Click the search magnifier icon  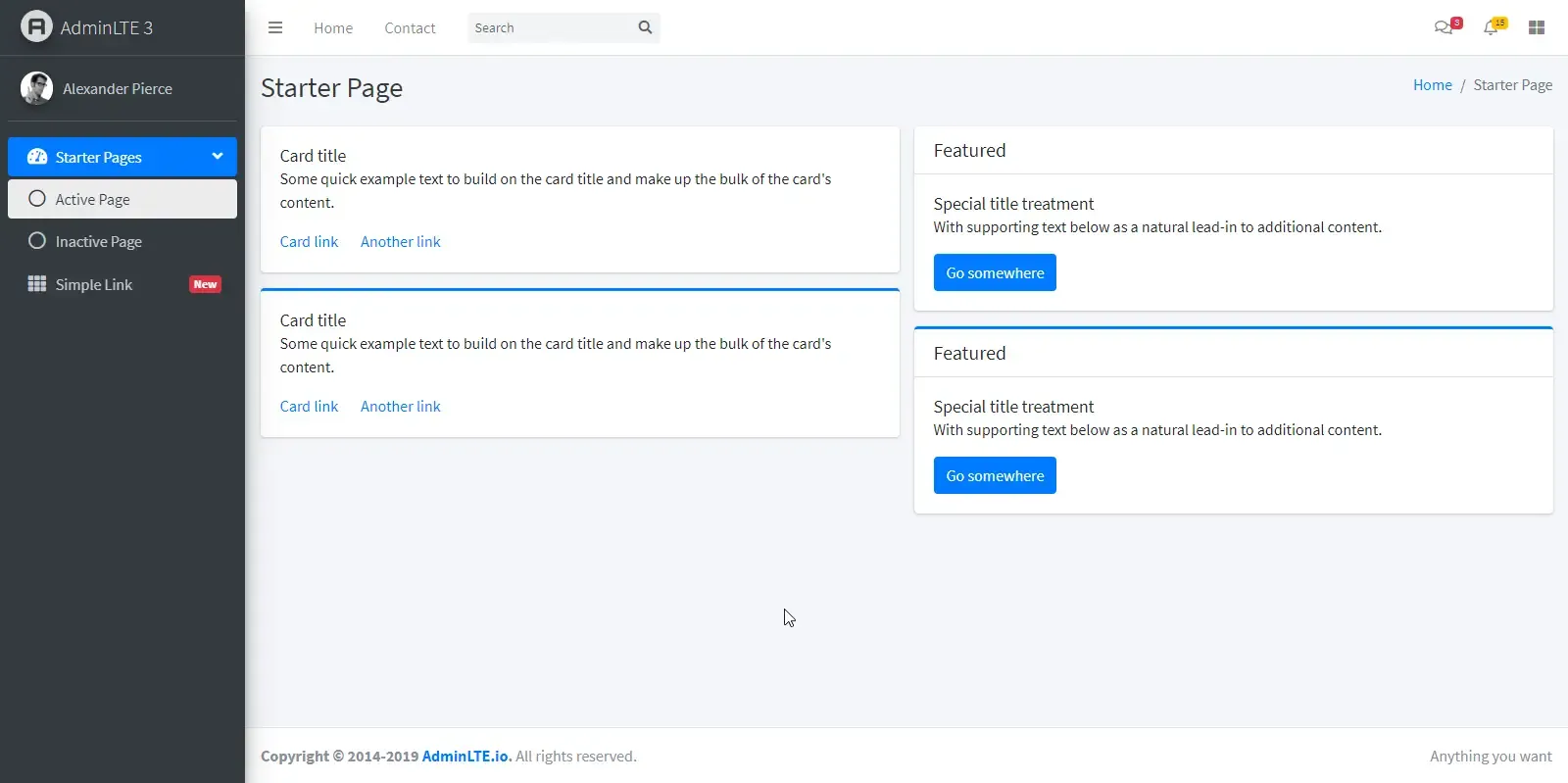(645, 27)
